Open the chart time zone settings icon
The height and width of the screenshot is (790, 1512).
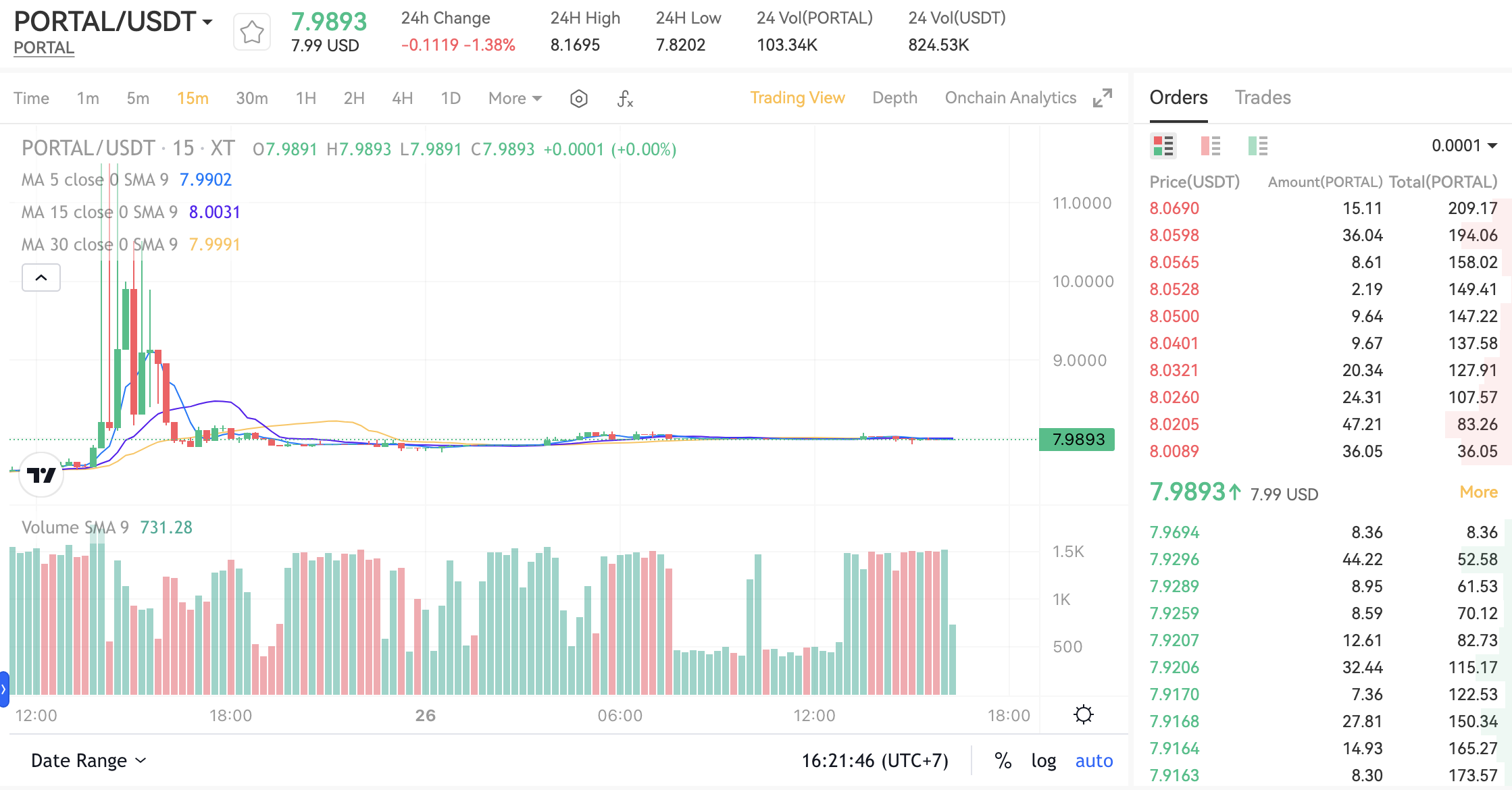pyautogui.click(x=1084, y=714)
